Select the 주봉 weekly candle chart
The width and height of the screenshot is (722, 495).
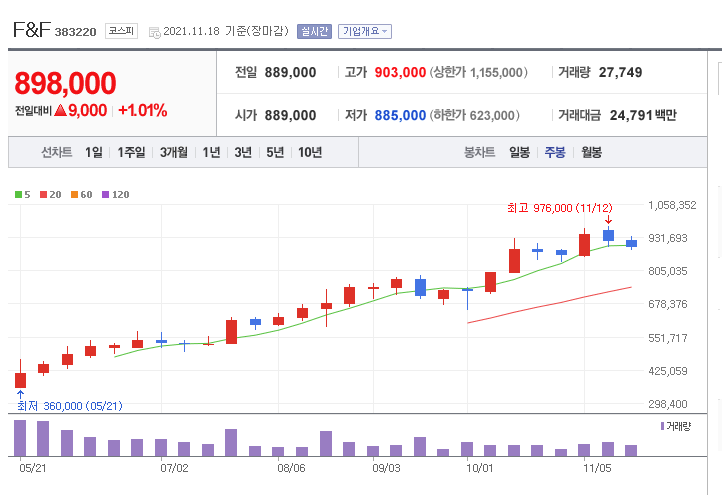555,152
